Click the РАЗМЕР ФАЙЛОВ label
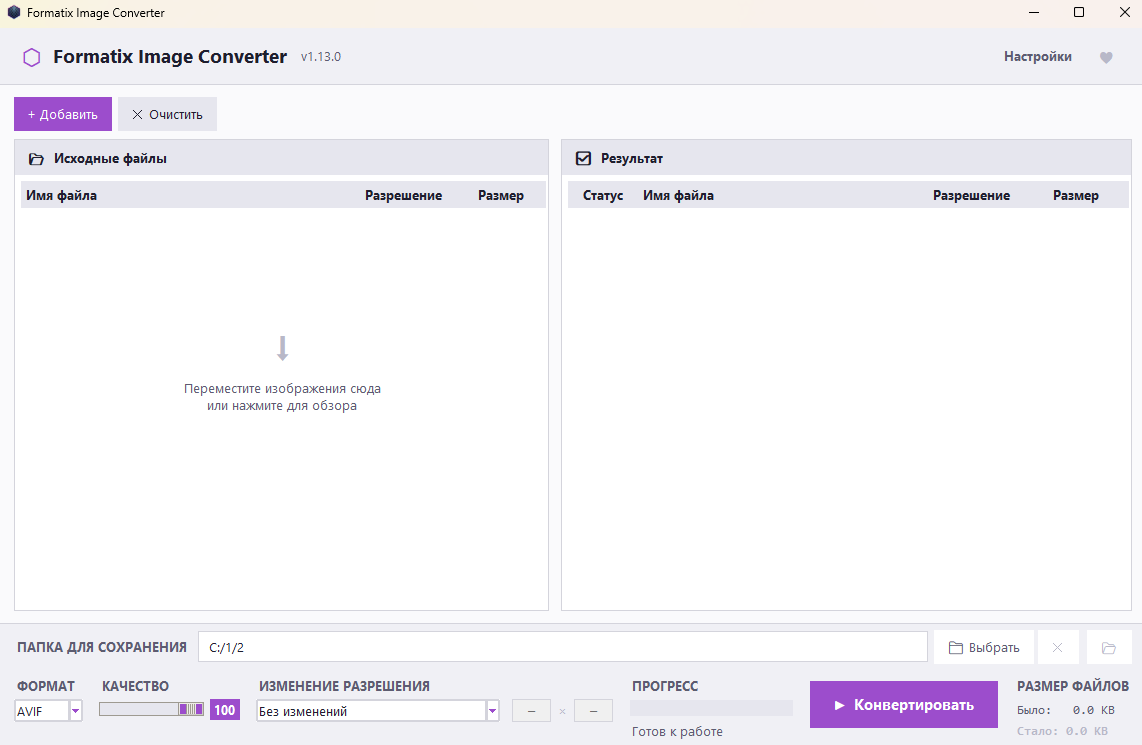This screenshot has height=745, width=1142. tap(1073, 686)
